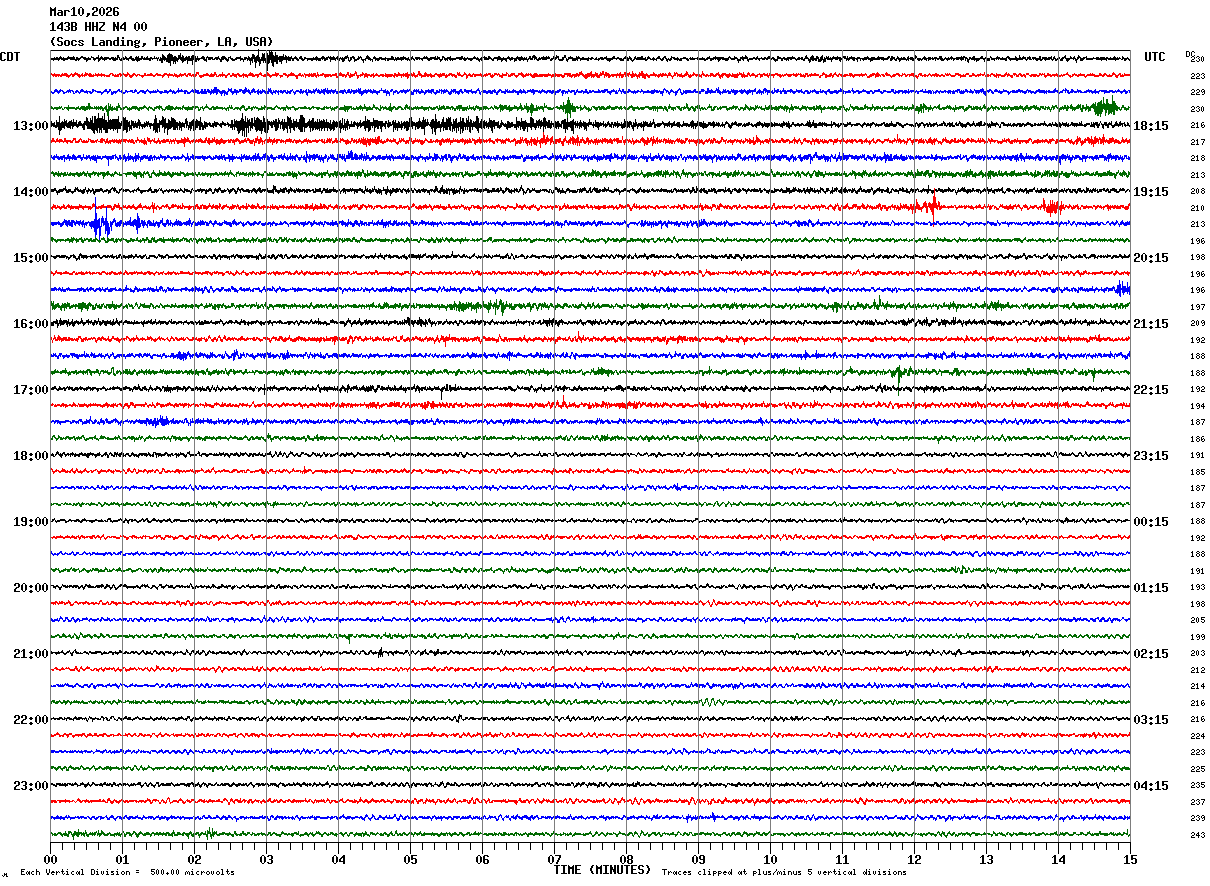Click the '17:00' CDT time label
This screenshot has height=886, width=1210.
[x=31, y=390]
